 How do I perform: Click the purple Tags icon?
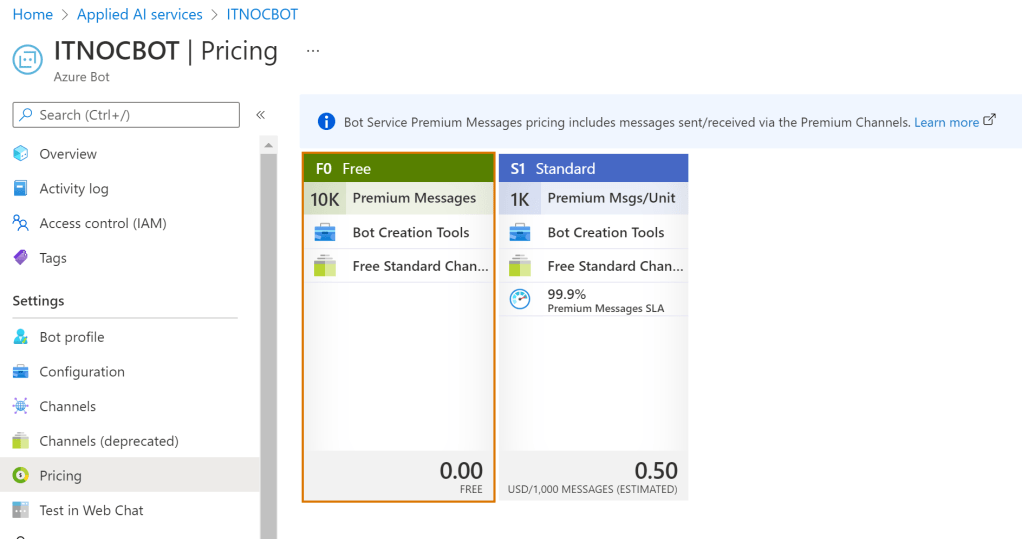point(21,258)
